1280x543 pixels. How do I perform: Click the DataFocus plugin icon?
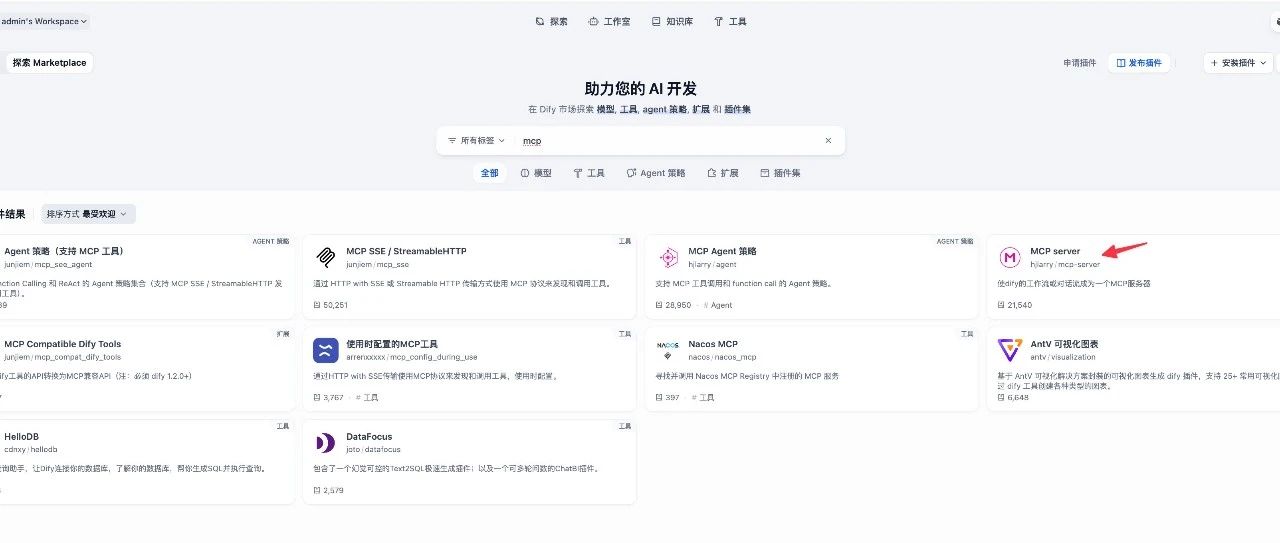pyautogui.click(x=325, y=443)
